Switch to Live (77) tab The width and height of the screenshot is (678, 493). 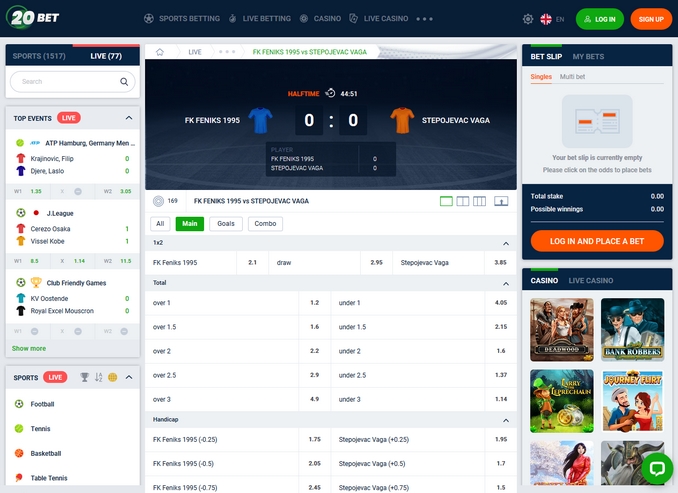106,56
